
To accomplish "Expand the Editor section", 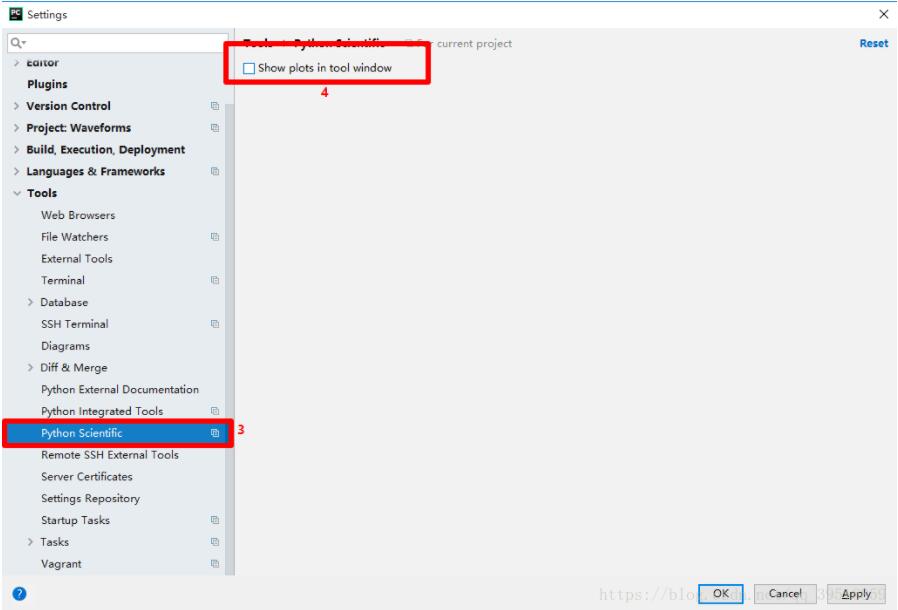I will pos(18,62).
